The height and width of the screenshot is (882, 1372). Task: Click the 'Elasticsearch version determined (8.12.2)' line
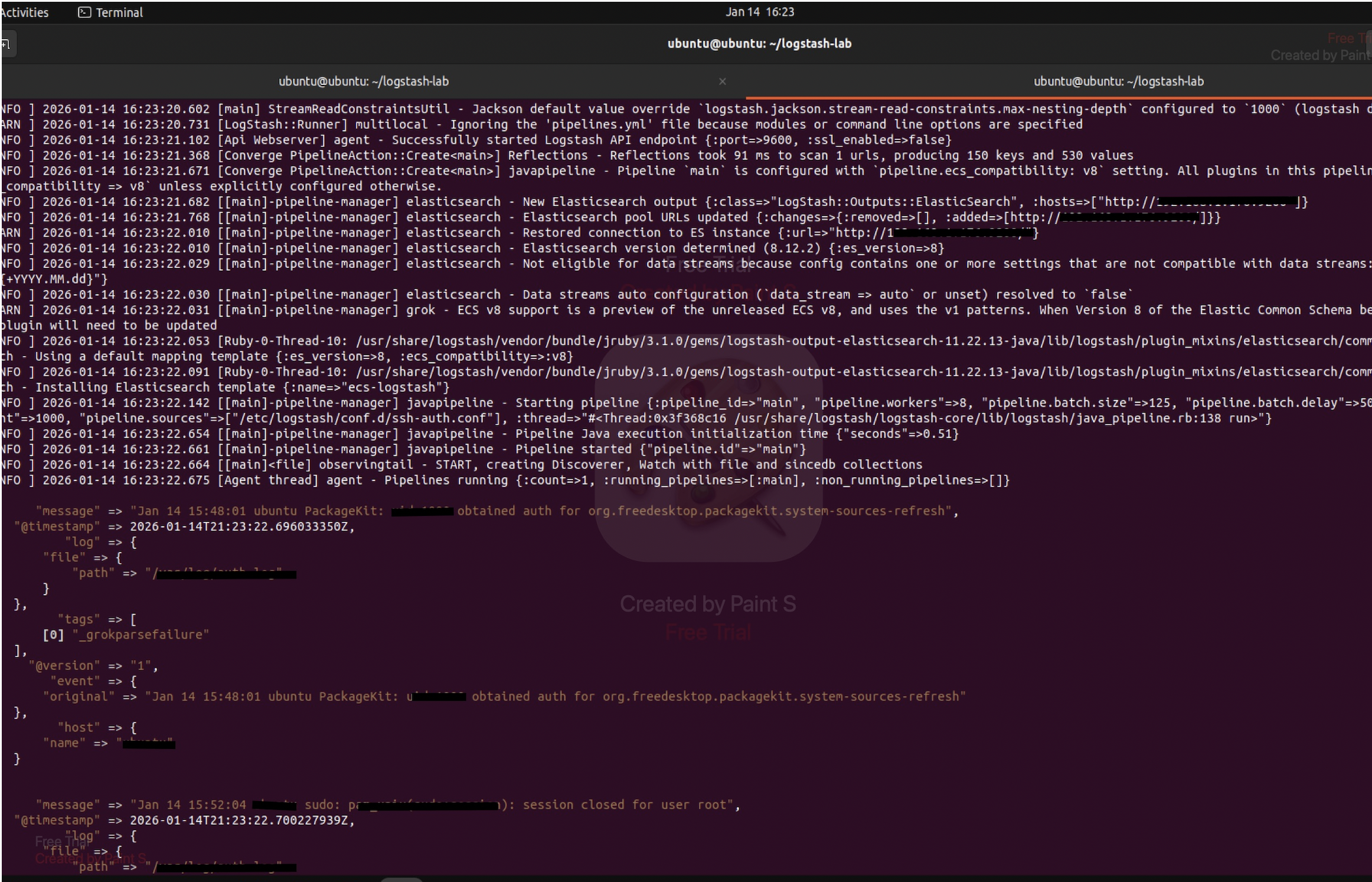pyautogui.click(x=472, y=248)
